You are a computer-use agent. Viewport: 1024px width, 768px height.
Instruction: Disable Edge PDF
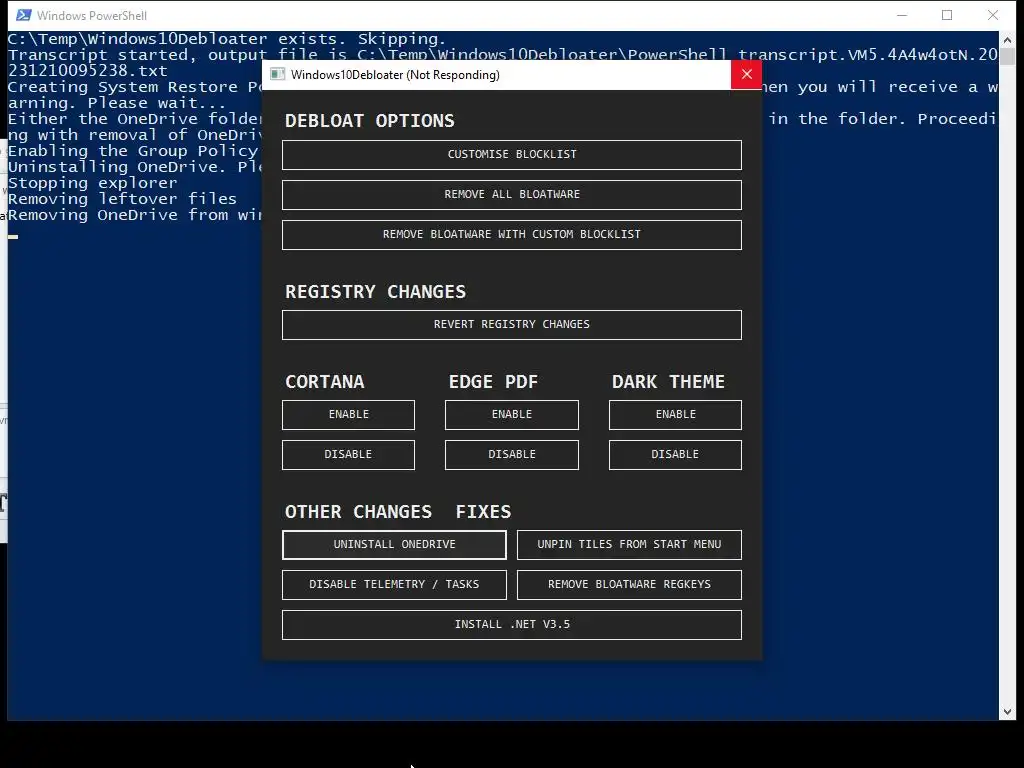[511, 455]
